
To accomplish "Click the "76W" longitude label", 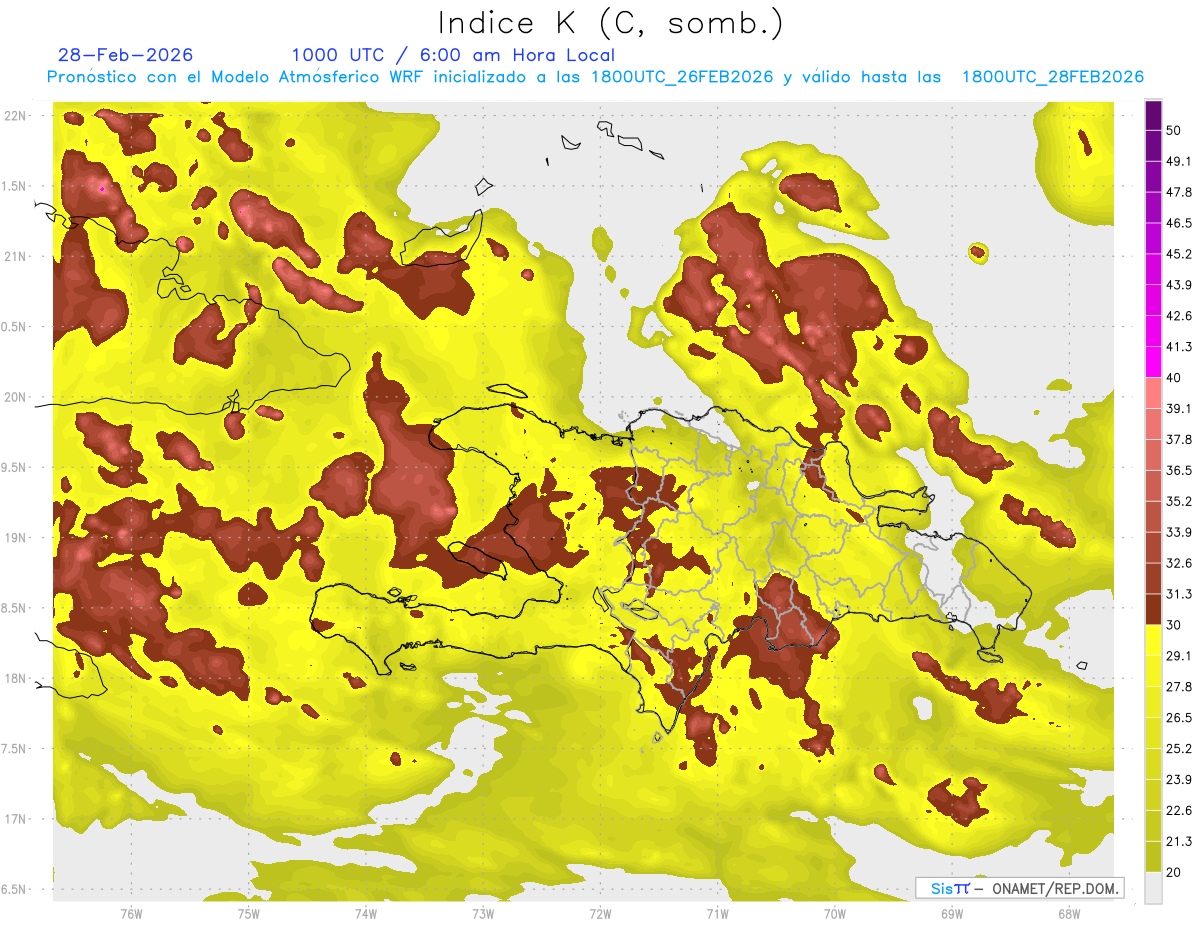I will pyautogui.click(x=131, y=914).
